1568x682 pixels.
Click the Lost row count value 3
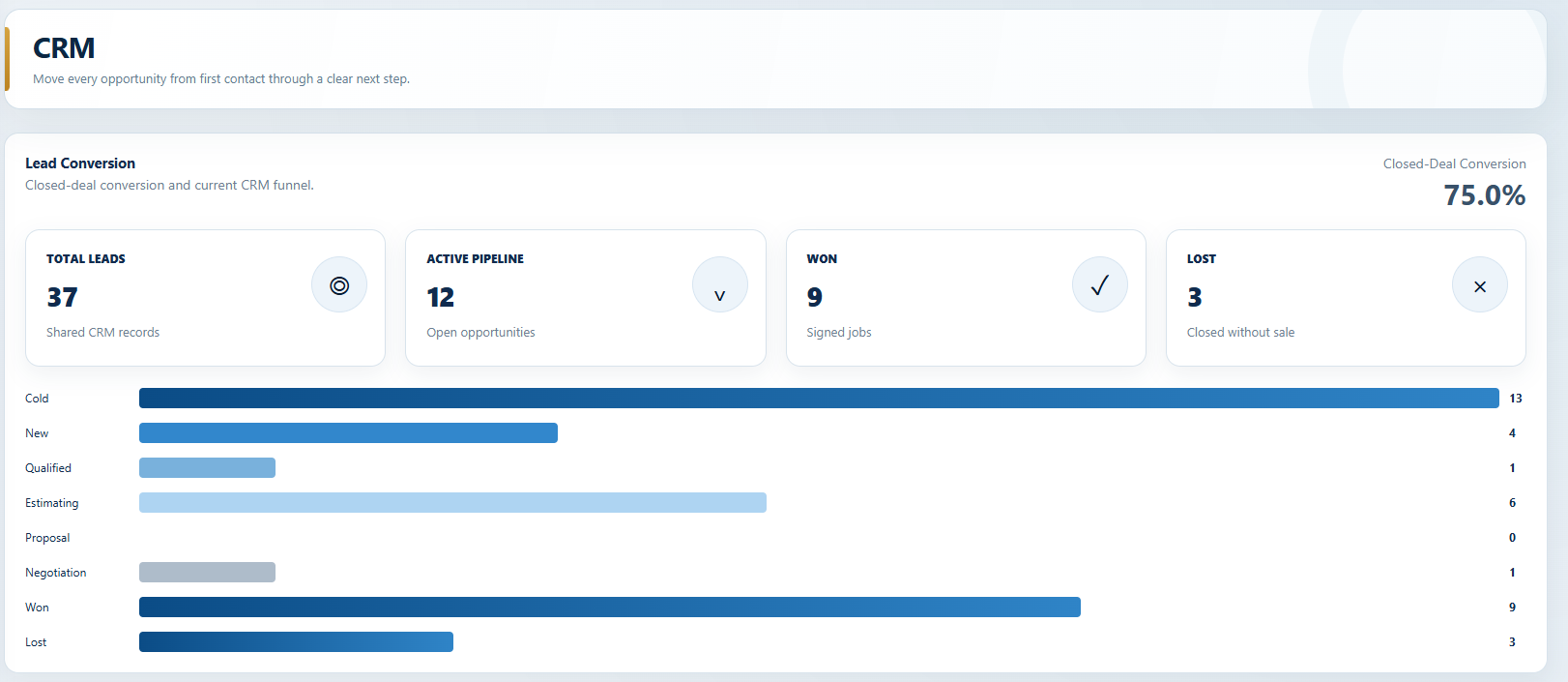coord(1513,642)
